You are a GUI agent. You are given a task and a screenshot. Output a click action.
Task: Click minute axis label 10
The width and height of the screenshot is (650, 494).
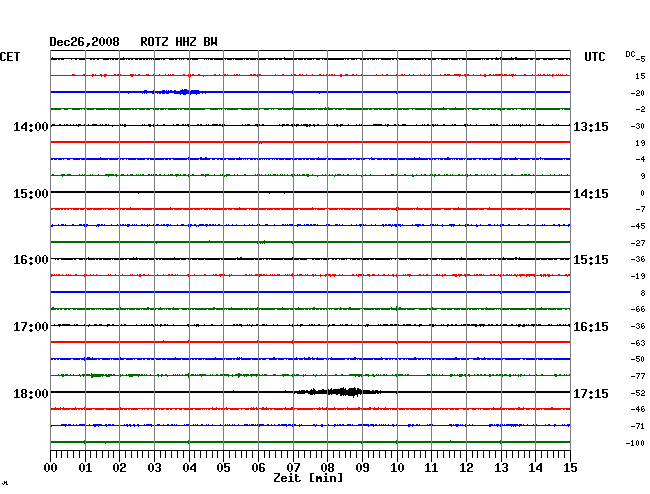pos(397,468)
